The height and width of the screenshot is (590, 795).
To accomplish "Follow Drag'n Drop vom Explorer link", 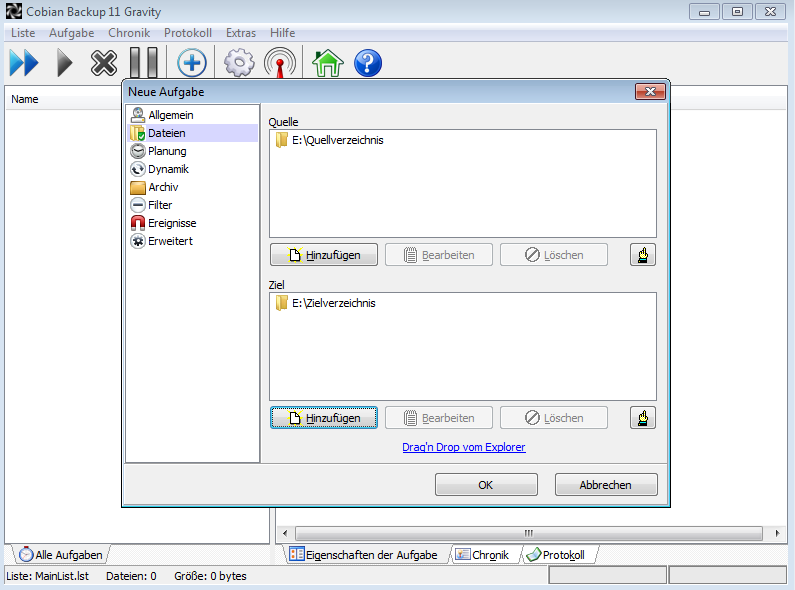I will coord(463,447).
